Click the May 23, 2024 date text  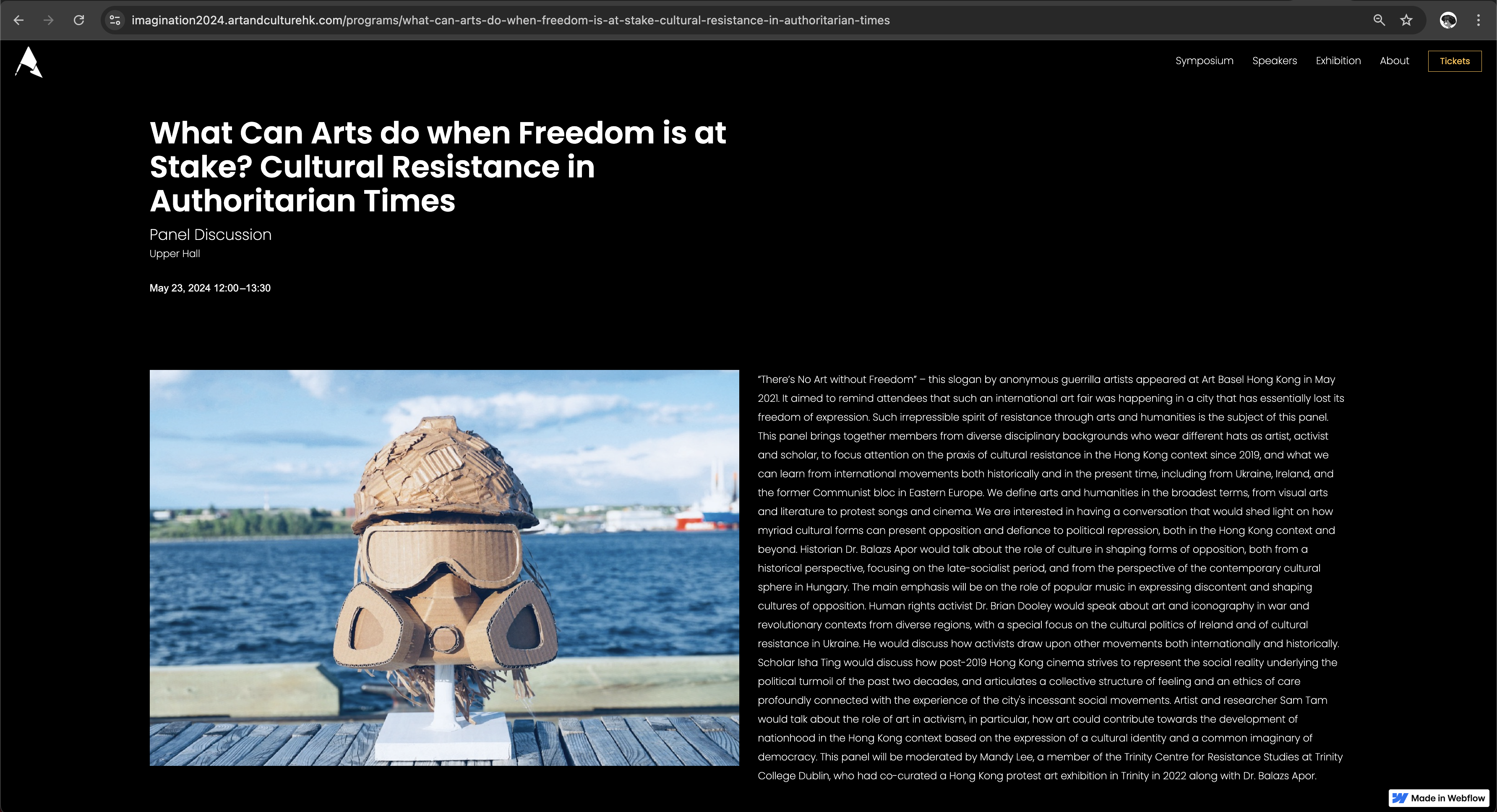(x=210, y=288)
